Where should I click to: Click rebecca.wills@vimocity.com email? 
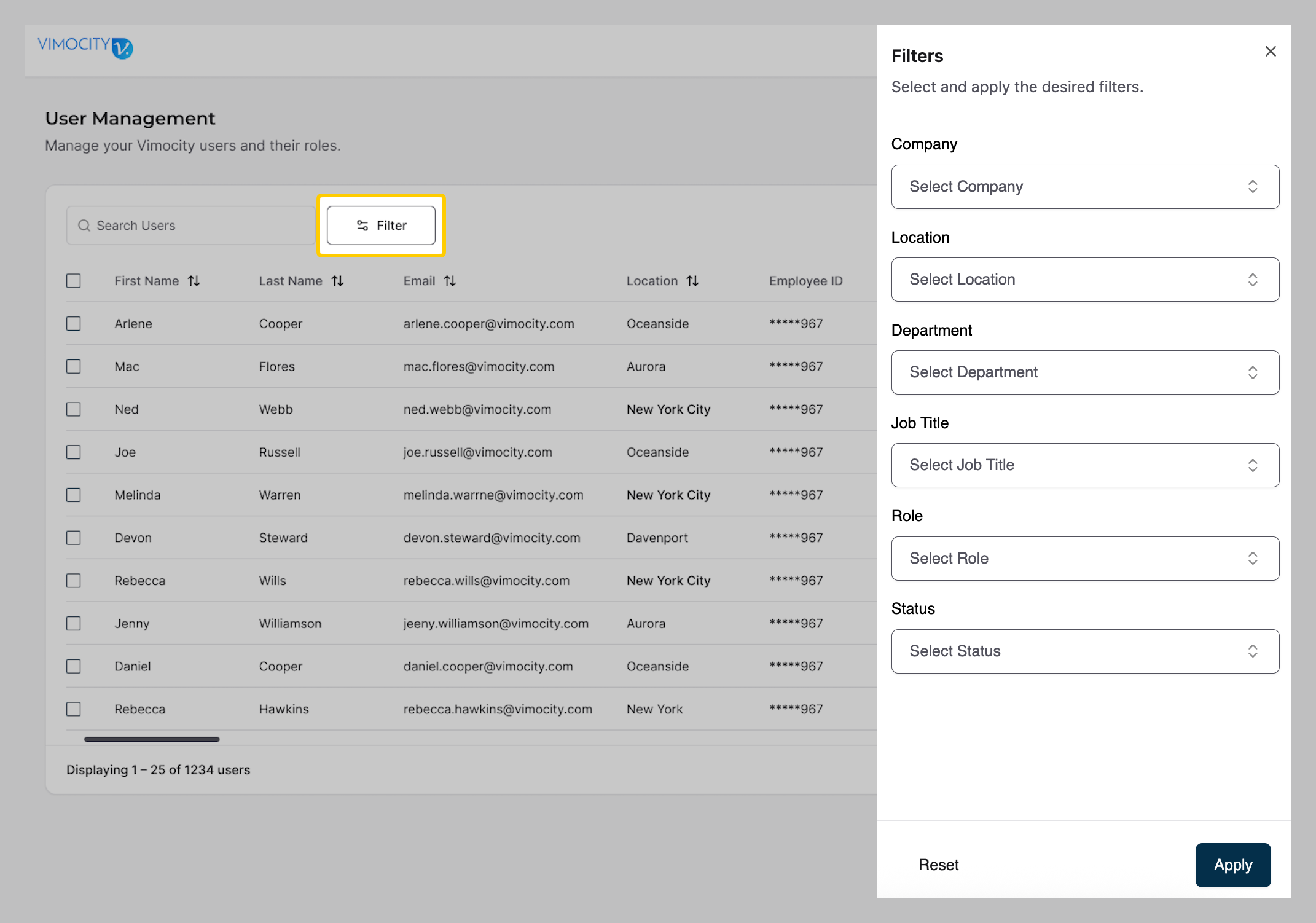pyautogui.click(x=487, y=581)
